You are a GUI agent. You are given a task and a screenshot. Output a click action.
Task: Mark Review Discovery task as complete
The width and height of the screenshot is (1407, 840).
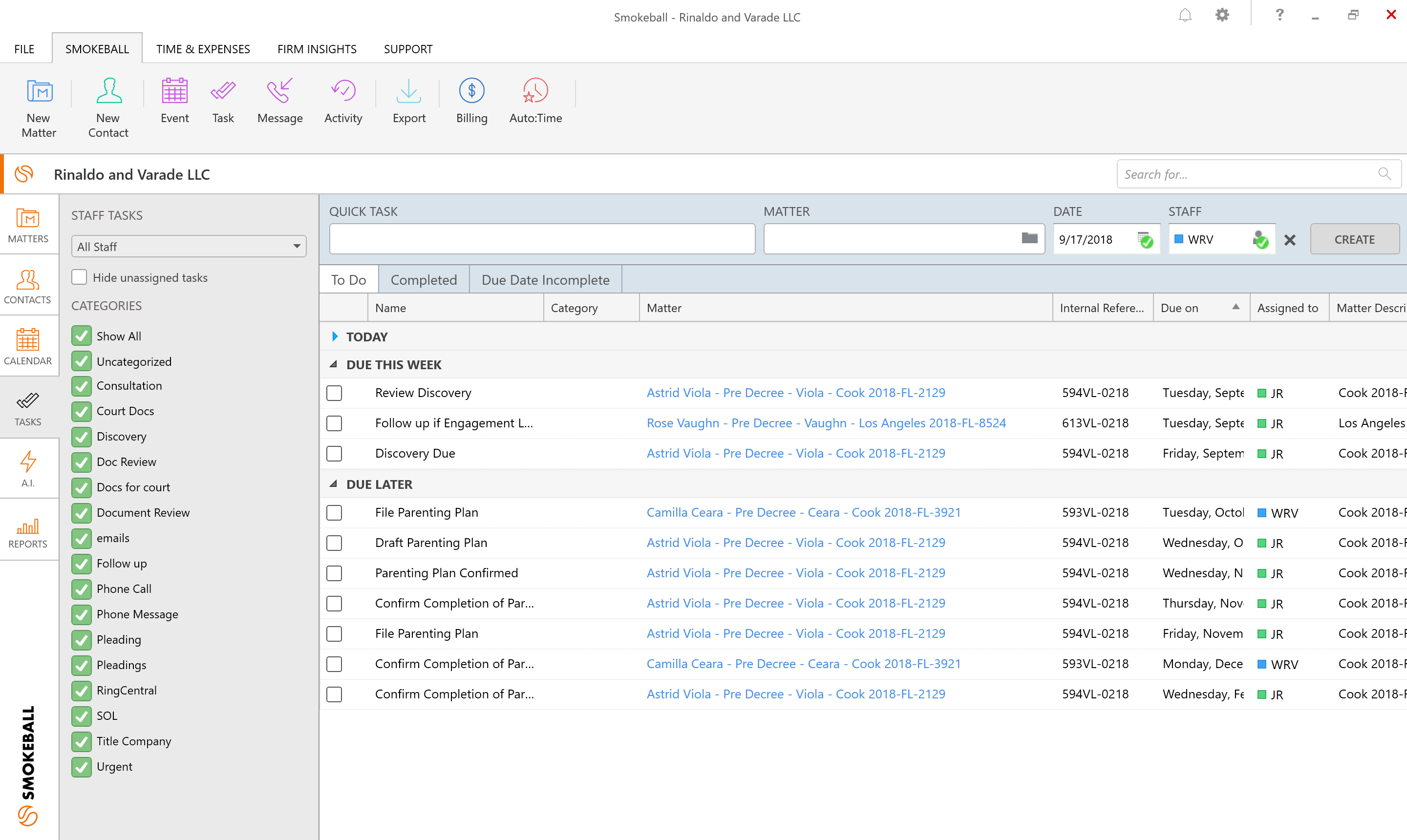(x=334, y=393)
